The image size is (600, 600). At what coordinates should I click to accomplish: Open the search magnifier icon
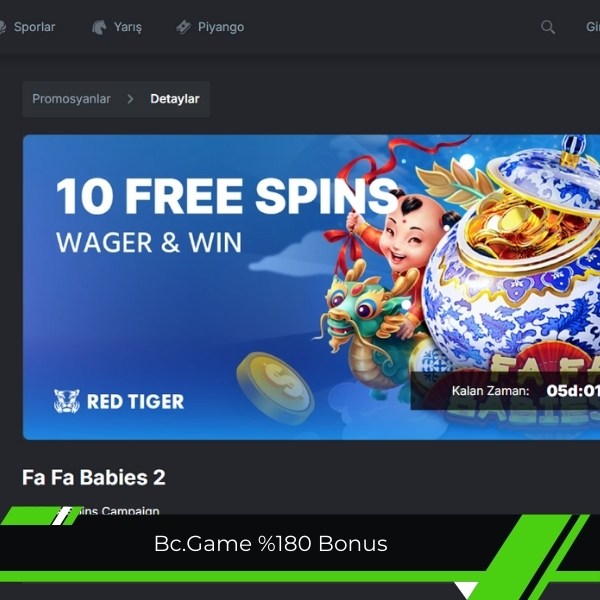tap(548, 27)
